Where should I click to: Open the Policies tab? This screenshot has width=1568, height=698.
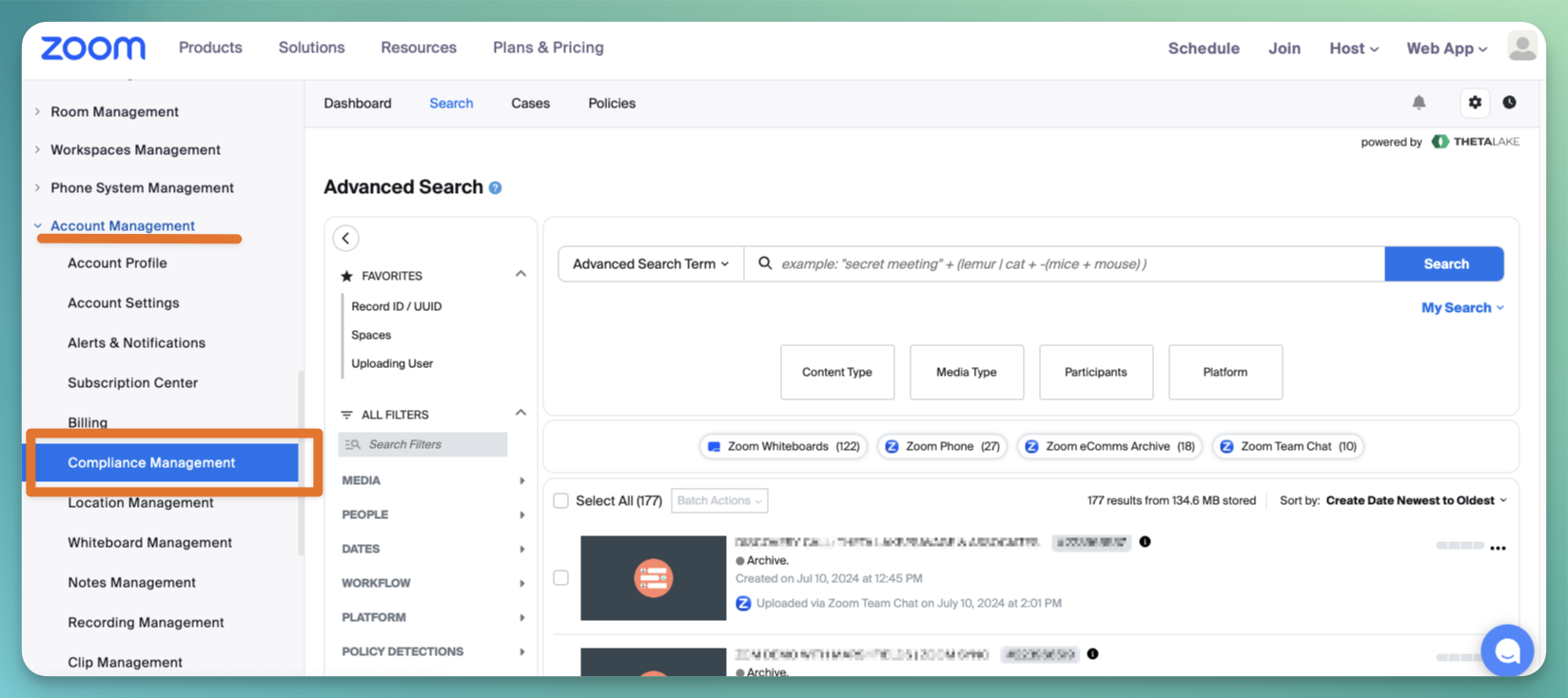coord(612,104)
